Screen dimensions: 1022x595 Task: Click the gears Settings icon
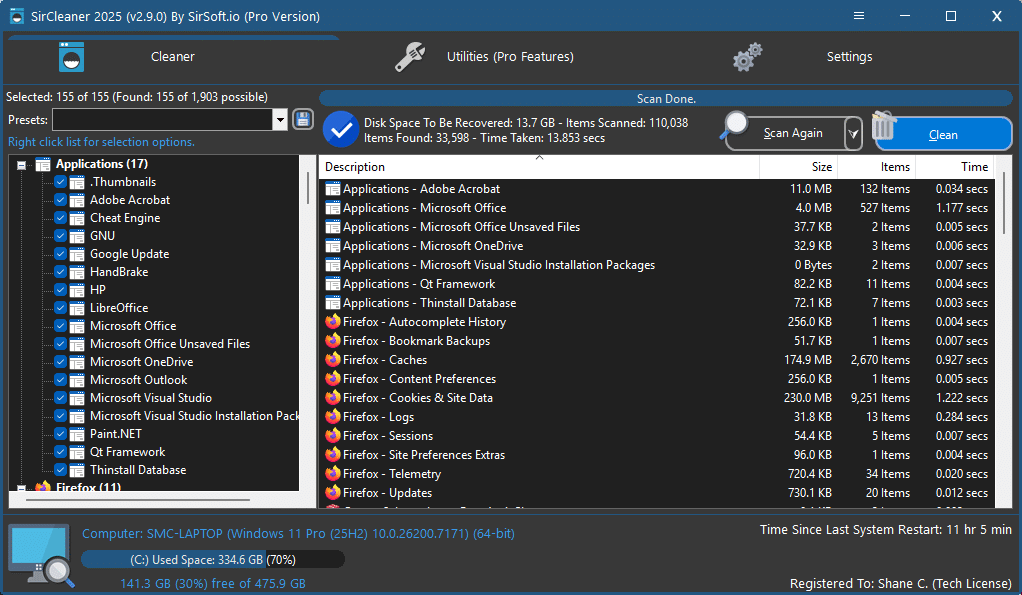pyautogui.click(x=747, y=57)
